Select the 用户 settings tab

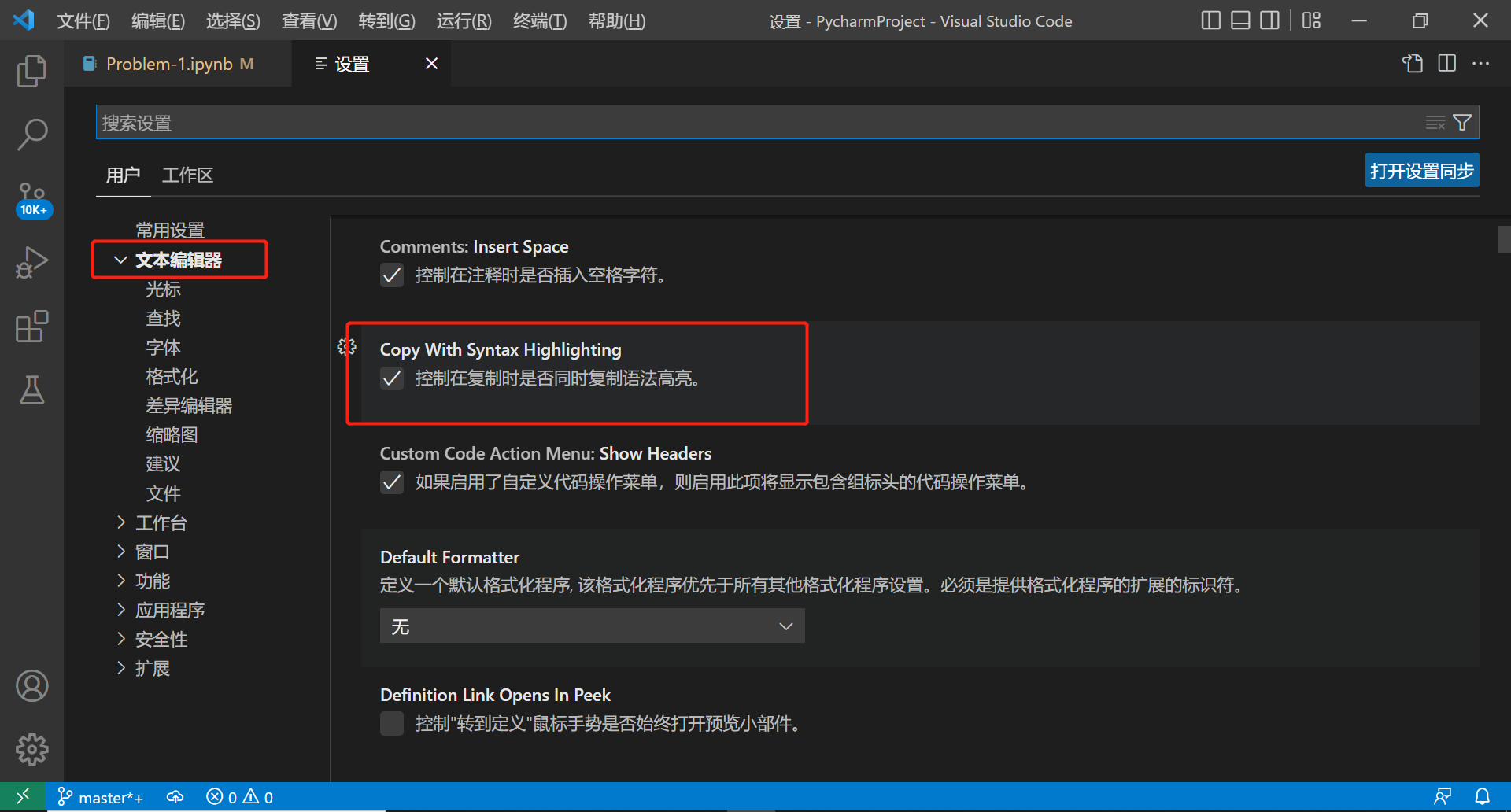pyautogui.click(x=123, y=175)
